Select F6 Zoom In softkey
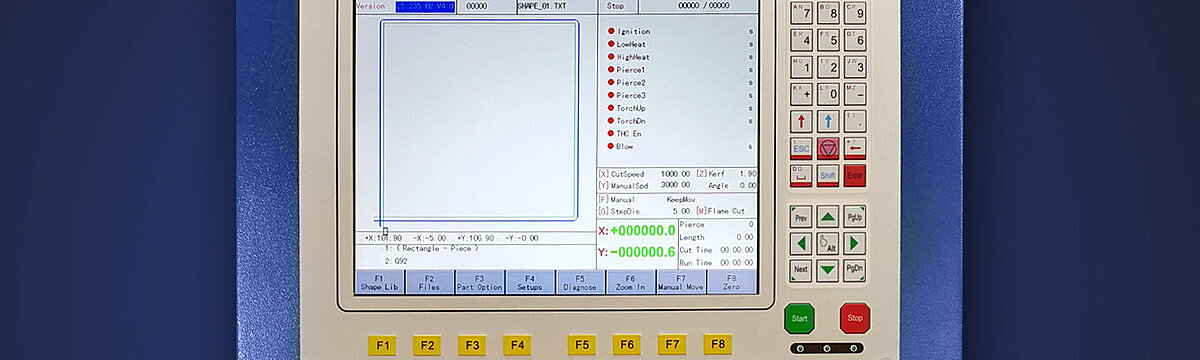This screenshot has width=1200, height=360. (630, 282)
